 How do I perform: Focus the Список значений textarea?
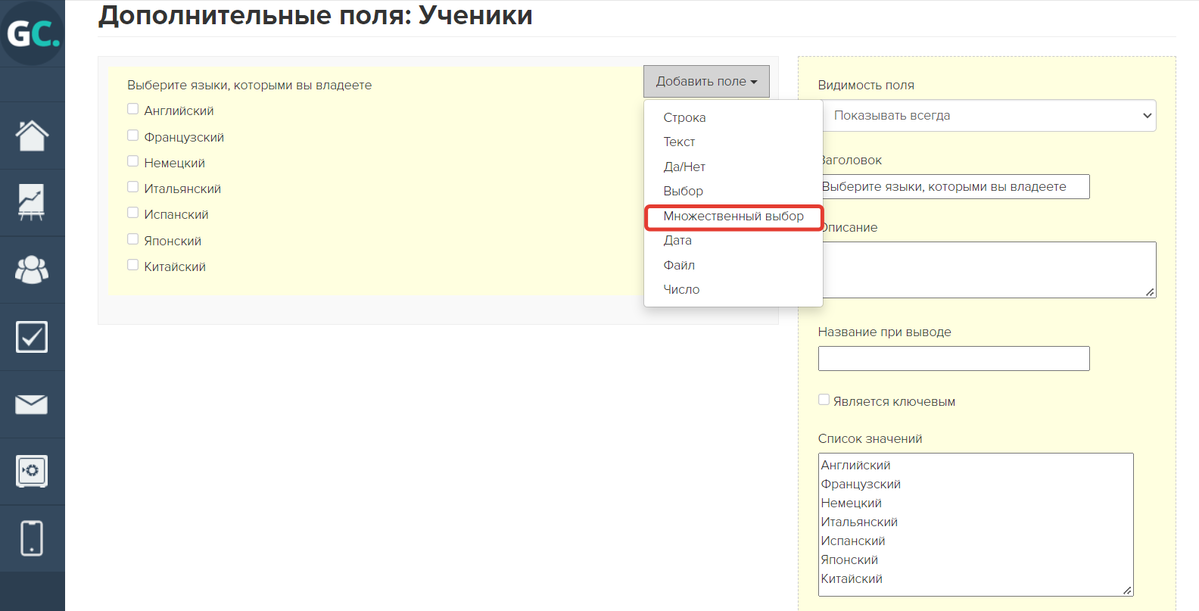pos(975,523)
